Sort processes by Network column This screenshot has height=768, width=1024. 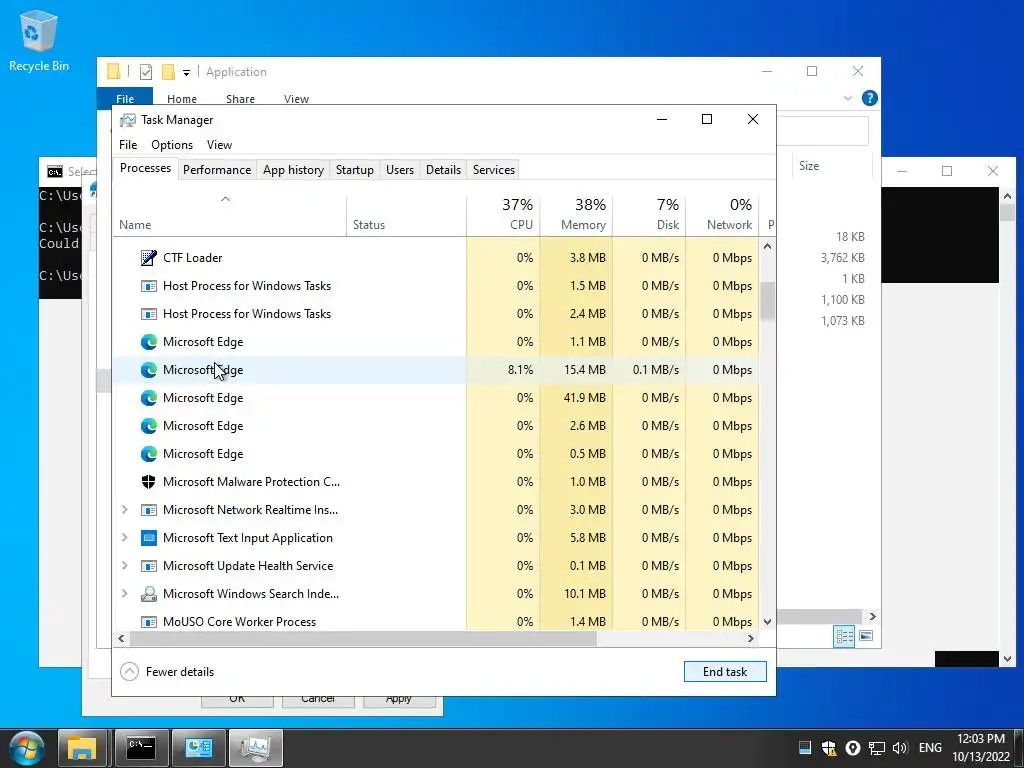tap(722, 216)
